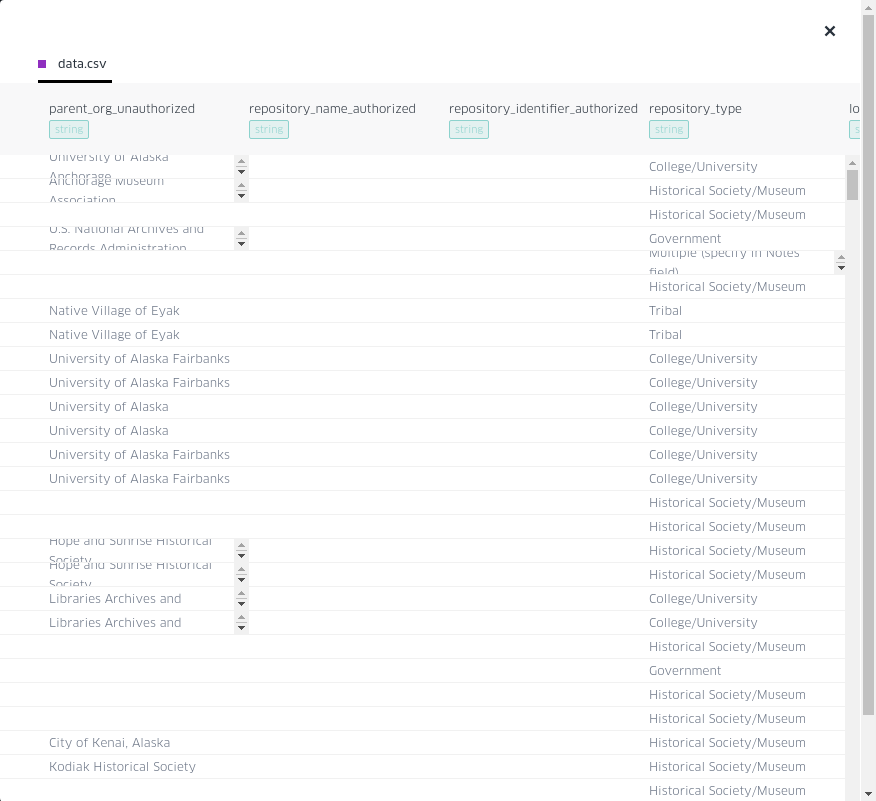Click the up arrow in the Anchorage Museum Association cell
The height and width of the screenshot is (801, 876).
pyautogui.click(x=241, y=186)
